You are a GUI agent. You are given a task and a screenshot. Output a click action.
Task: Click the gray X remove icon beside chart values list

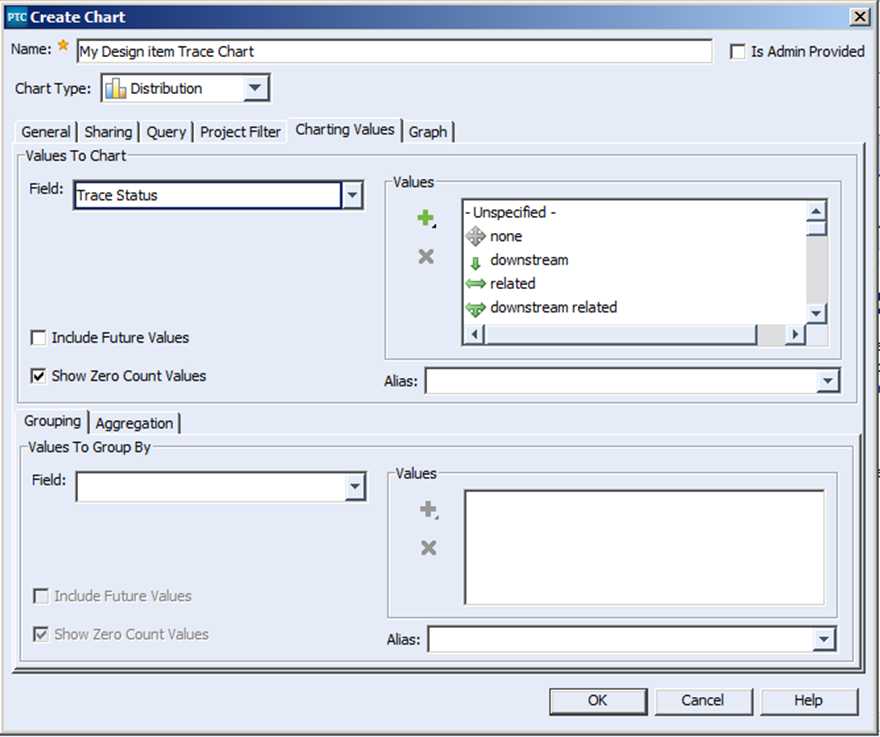(426, 257)
